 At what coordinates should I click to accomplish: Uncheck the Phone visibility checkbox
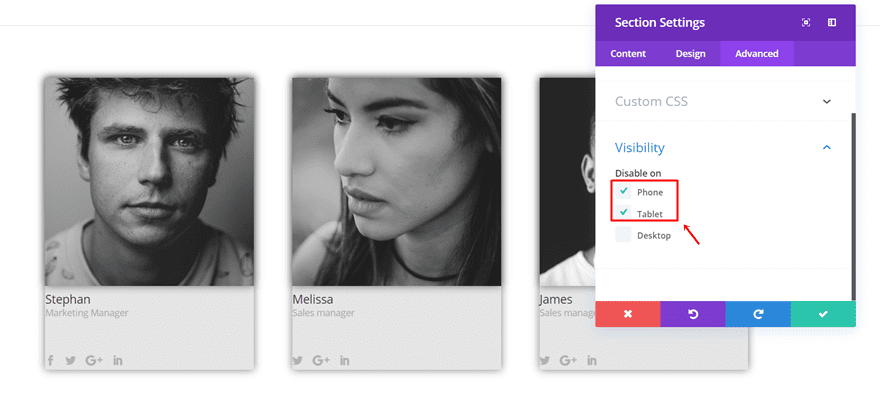coord(623,191)
